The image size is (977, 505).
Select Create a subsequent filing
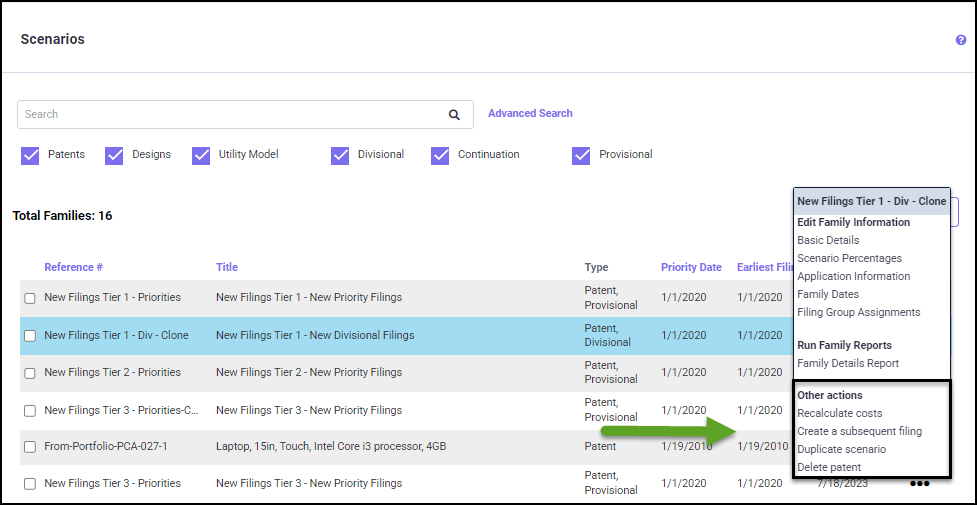(859, 432)
